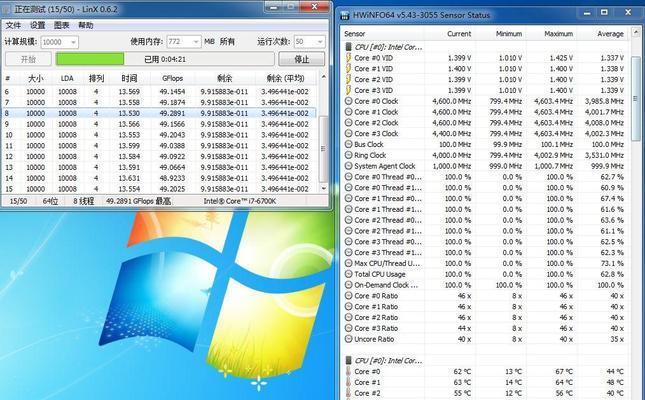Select result row 14 with 48.9233 GFlops
The width and height of the screenshot is (645, 400).
(160, 178)
